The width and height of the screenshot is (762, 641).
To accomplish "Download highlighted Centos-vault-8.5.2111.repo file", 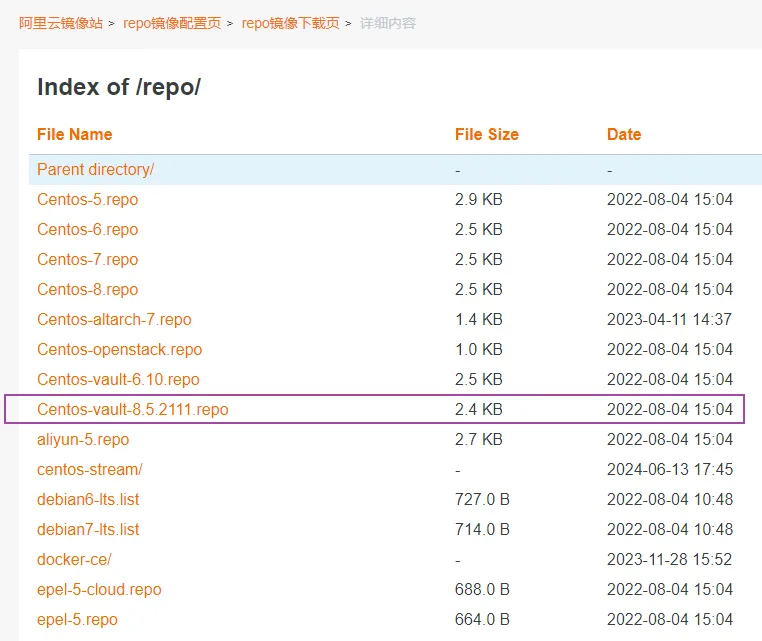I will click(132, 409).
